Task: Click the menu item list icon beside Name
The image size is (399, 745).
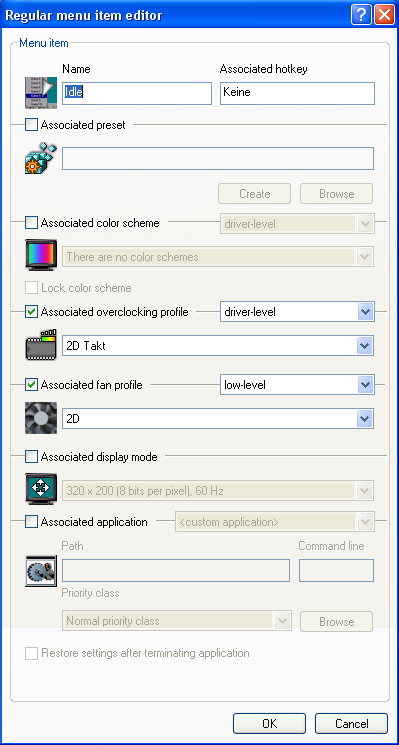Action: (41, 93)
